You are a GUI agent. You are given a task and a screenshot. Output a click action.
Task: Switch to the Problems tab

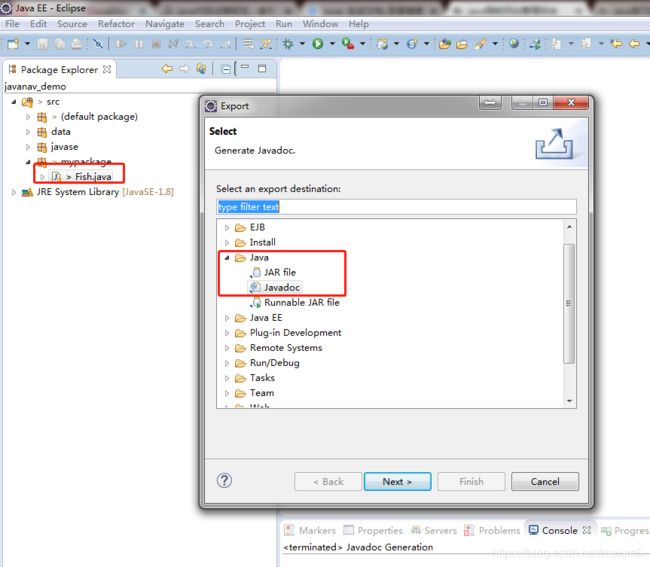coord(492,530)
